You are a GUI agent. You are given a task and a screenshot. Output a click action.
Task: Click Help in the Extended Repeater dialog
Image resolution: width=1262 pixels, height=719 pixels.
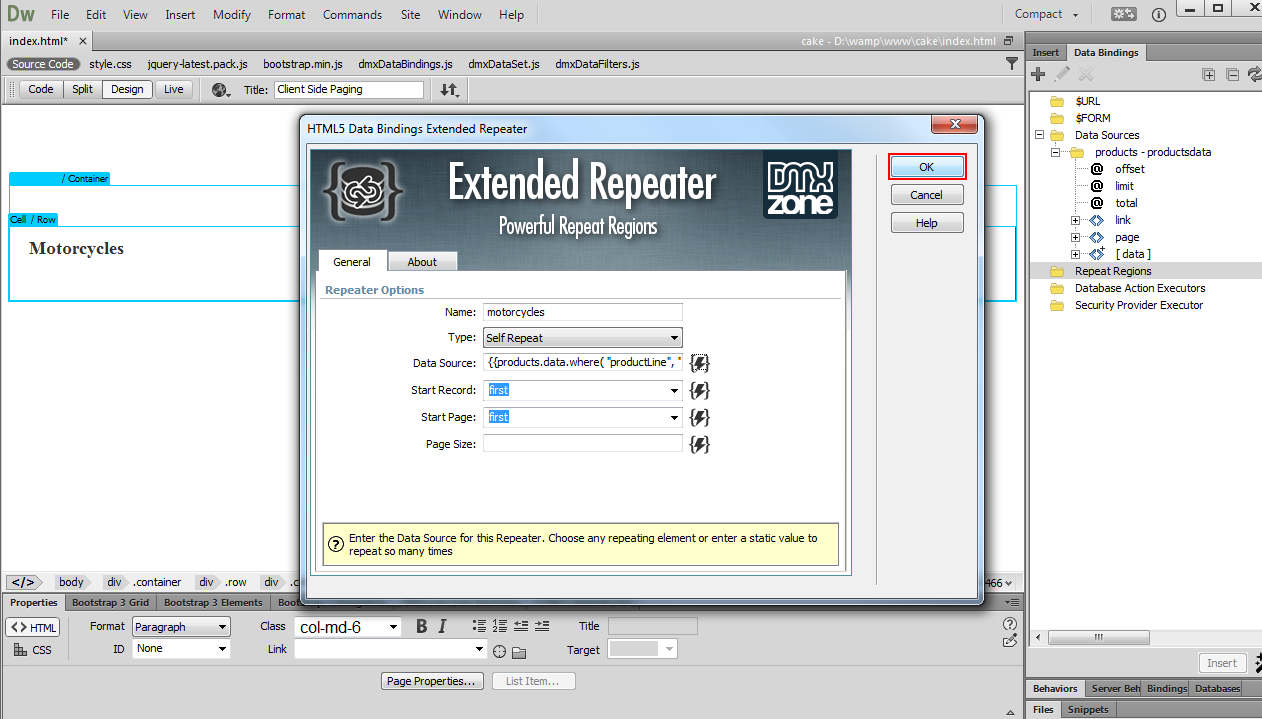coord(927,223)
